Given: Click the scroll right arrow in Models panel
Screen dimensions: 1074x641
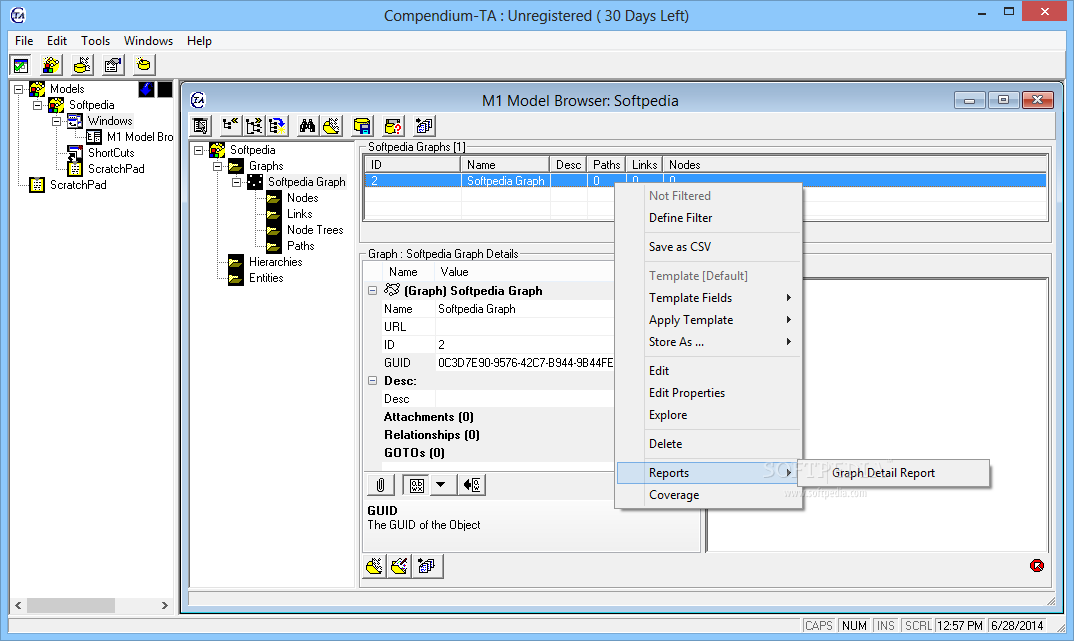Looking at the screenshot, I should click(x=164, y=605).
